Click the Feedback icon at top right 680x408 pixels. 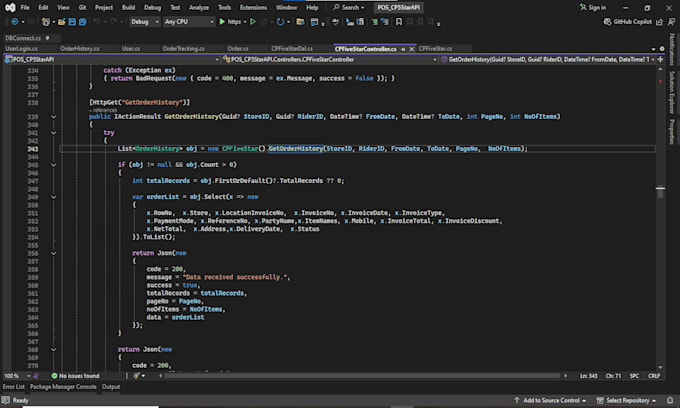tap(671, 22)
